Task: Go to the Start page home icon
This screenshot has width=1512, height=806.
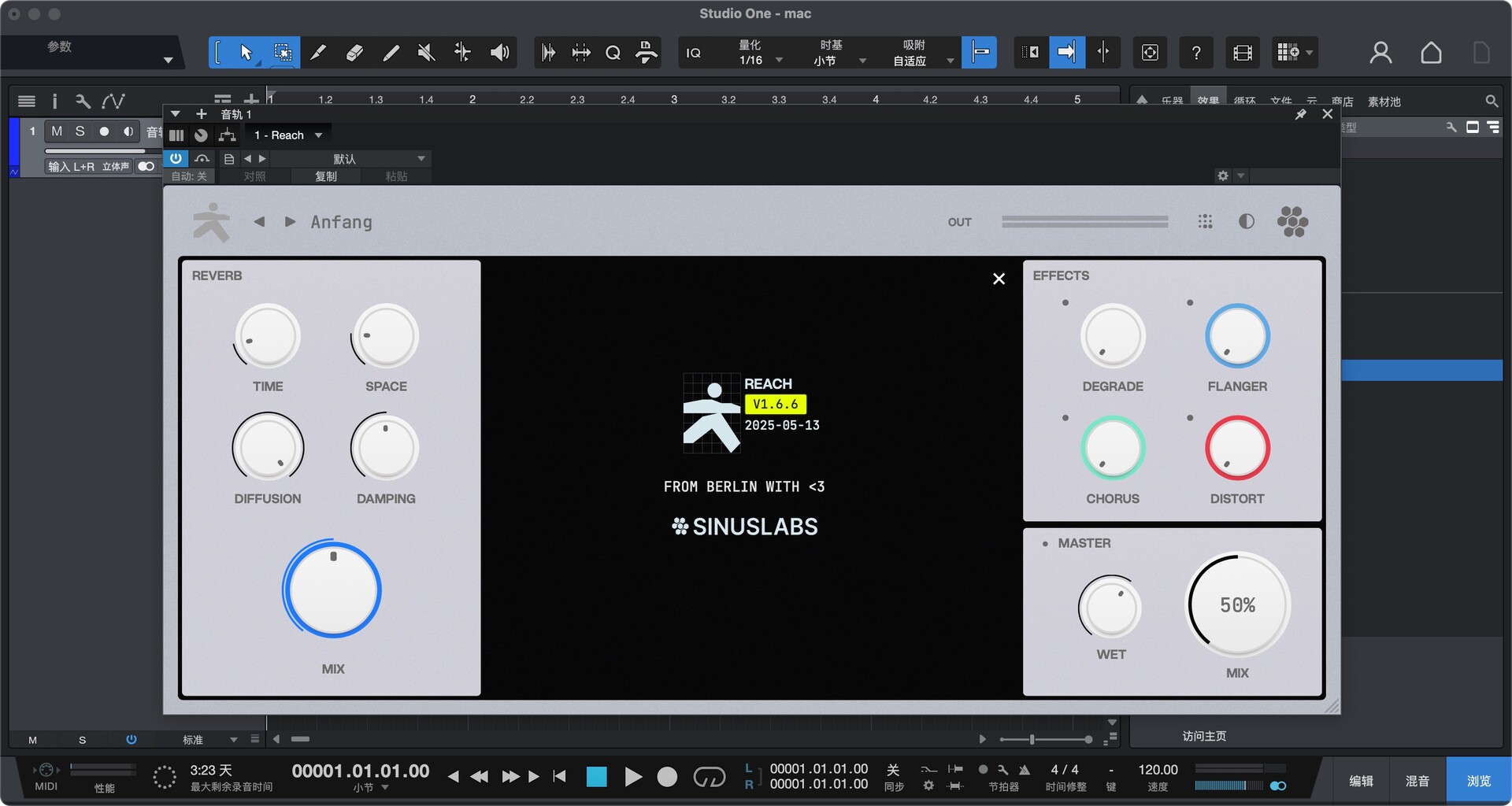Action: [x=1431, y=53]
